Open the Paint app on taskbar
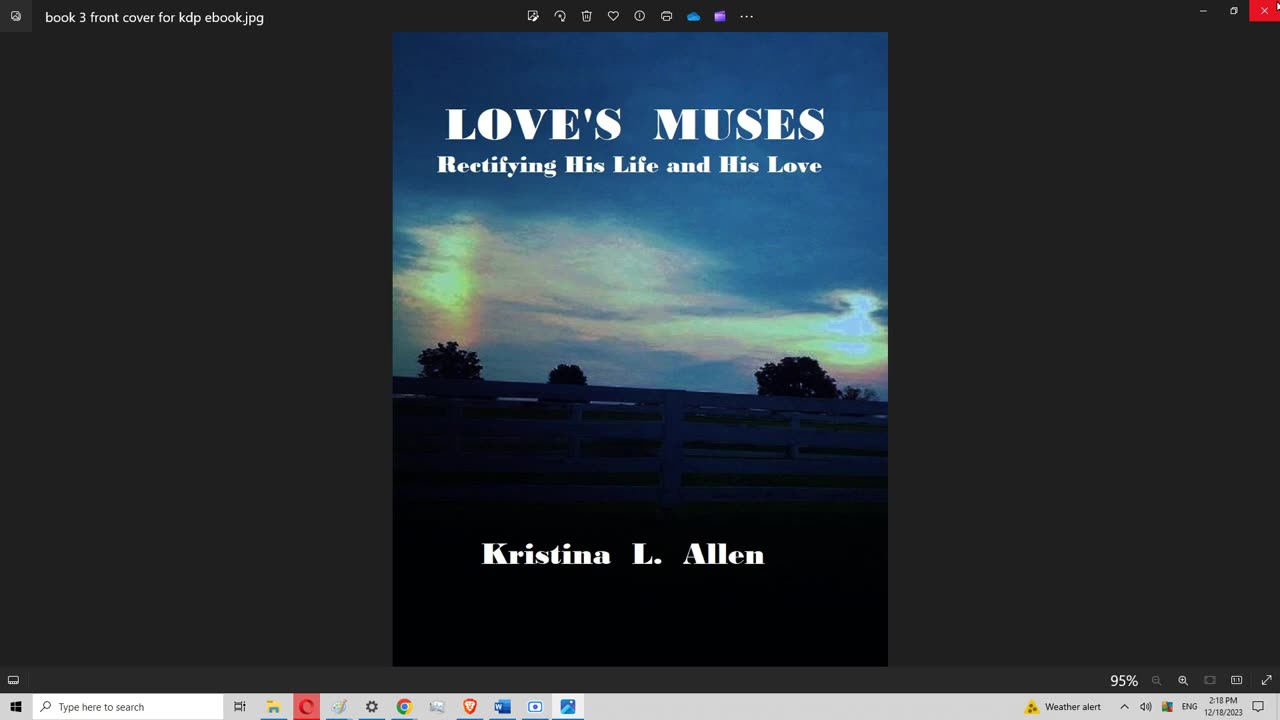Screen dimensions: 1280x720 tap(339, 707)
